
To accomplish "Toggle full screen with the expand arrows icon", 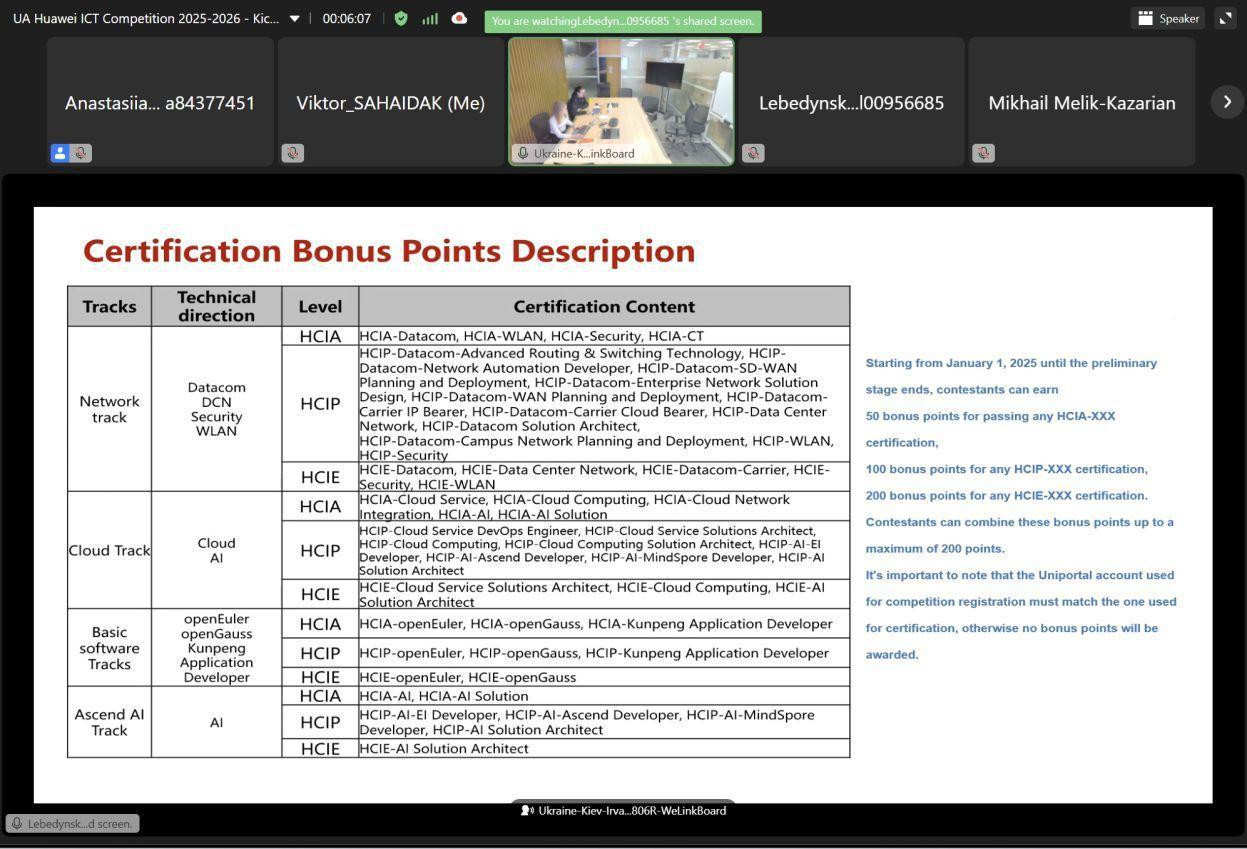I will pyautogui.click(x=1225, y=18).
